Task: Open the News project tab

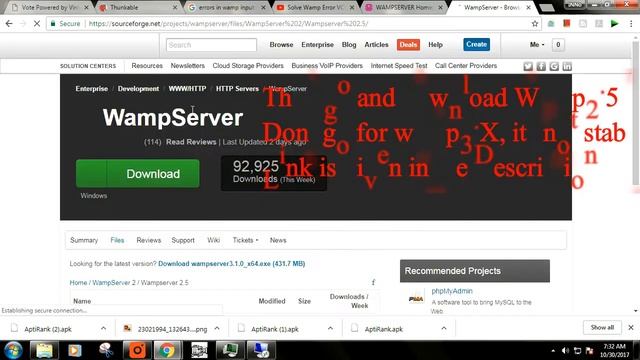Action: tap(278, 240)
